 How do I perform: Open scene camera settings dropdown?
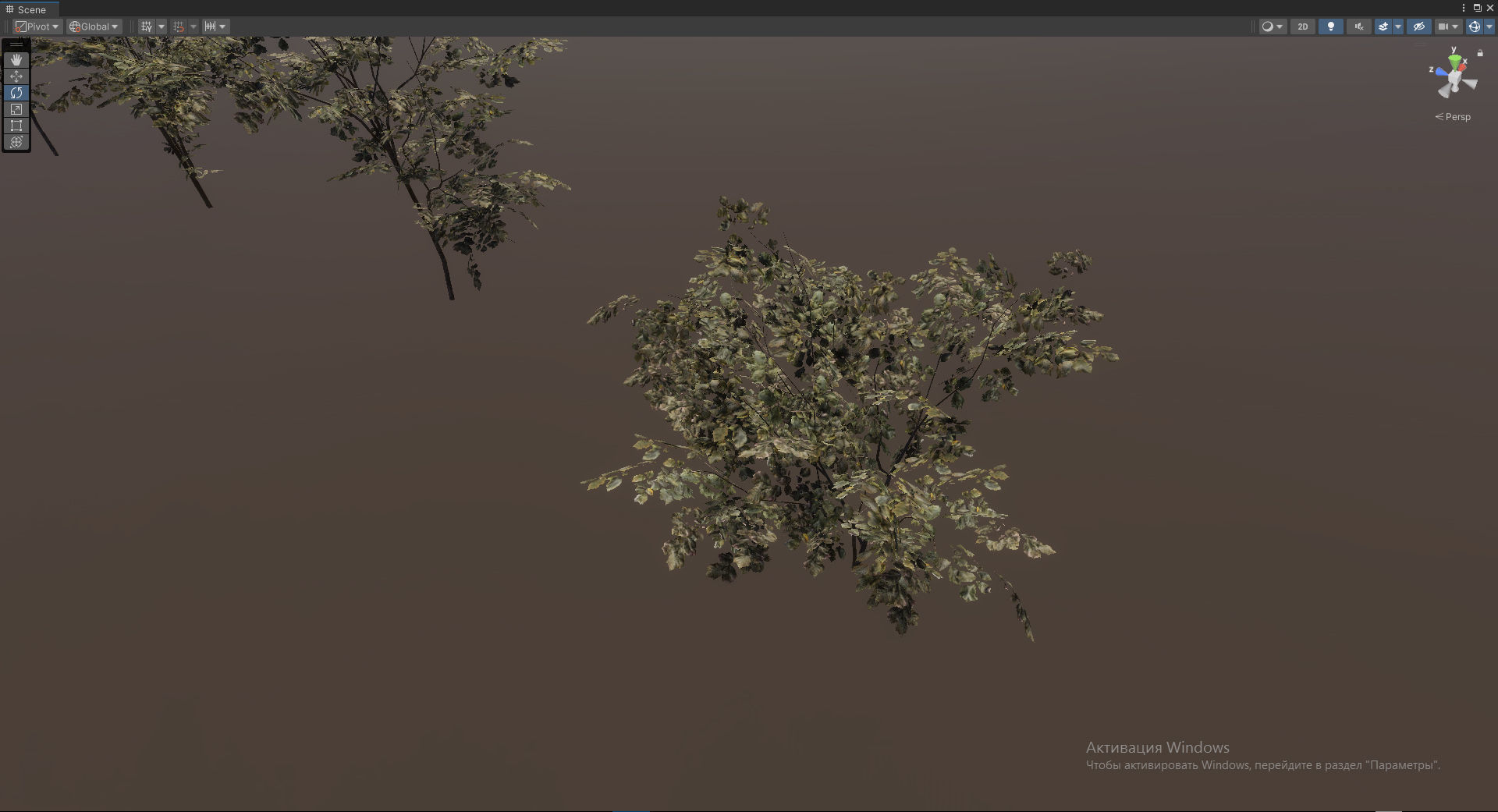(1448, 27)
